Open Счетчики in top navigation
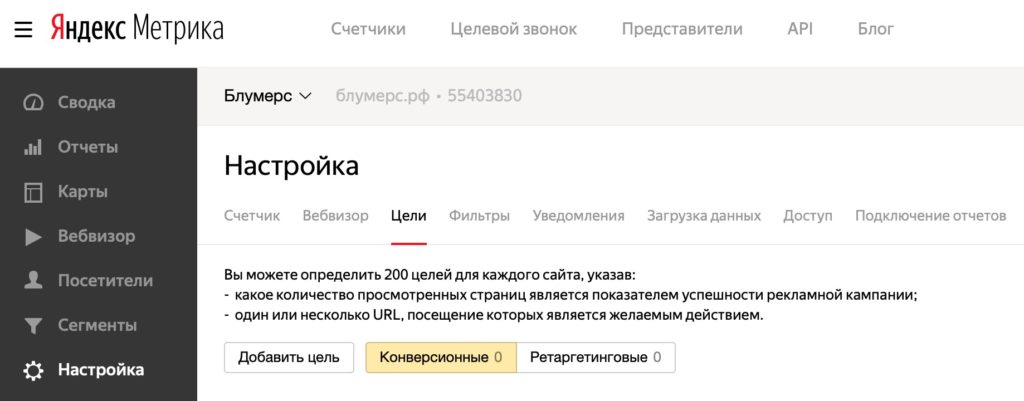This screenshot has width=1024, height=401. [368, 29]
